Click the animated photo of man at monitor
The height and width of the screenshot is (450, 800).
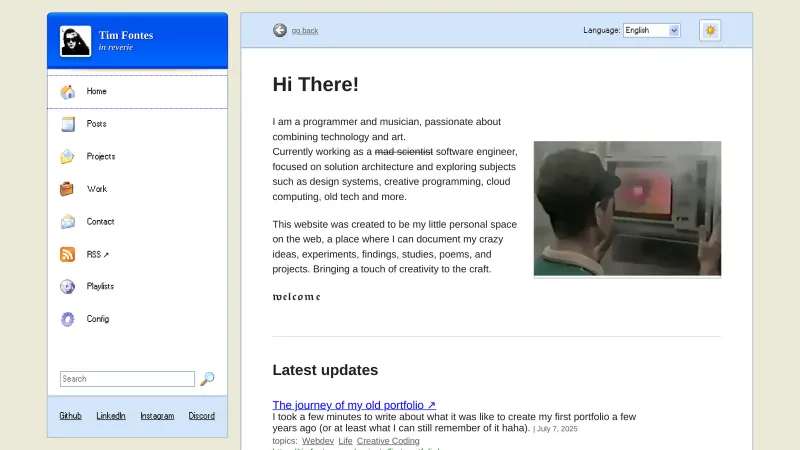[x=627, y=208]
